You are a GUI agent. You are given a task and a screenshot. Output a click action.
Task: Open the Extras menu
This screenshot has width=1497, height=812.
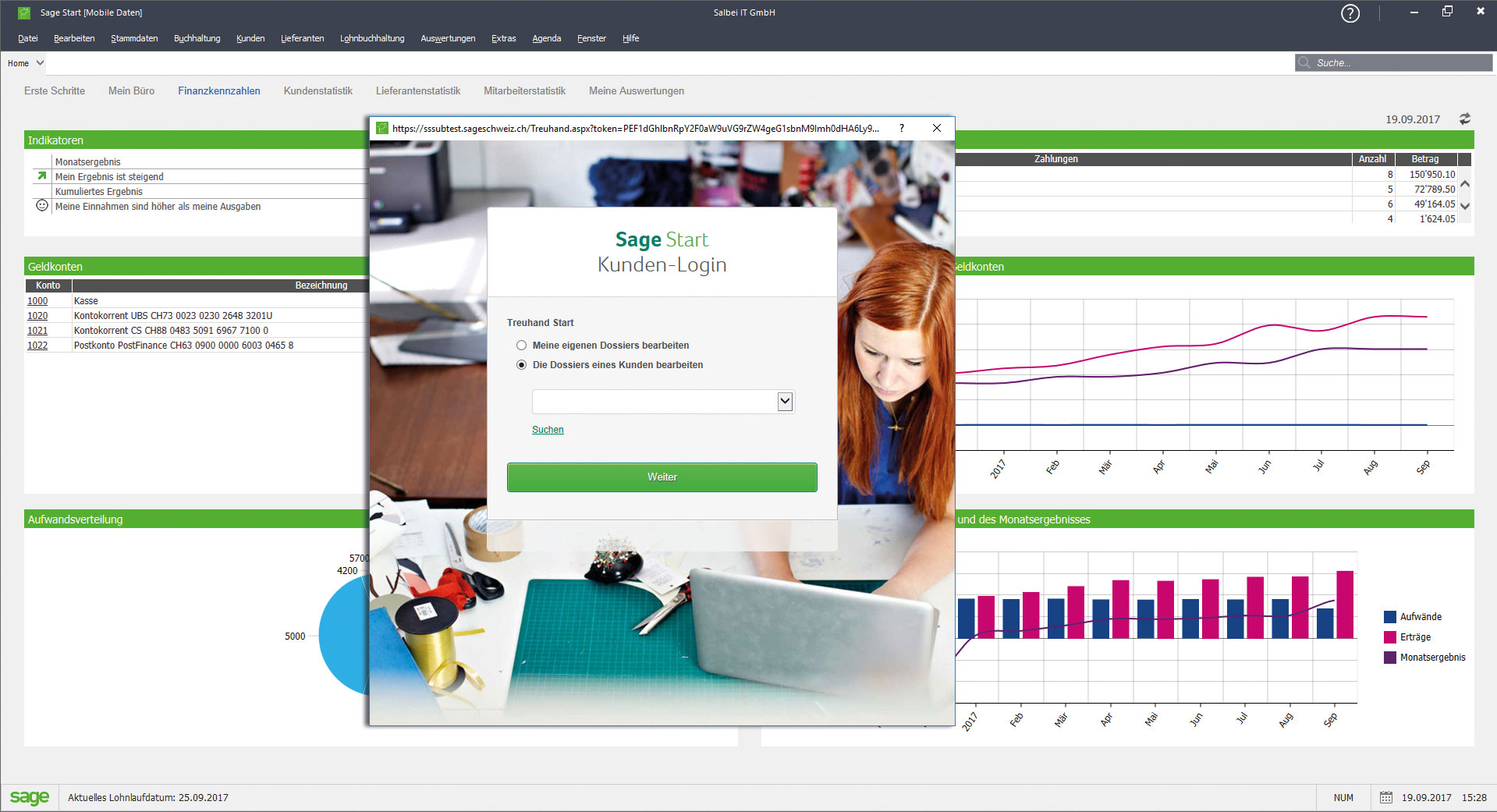[x=503, y=38]
